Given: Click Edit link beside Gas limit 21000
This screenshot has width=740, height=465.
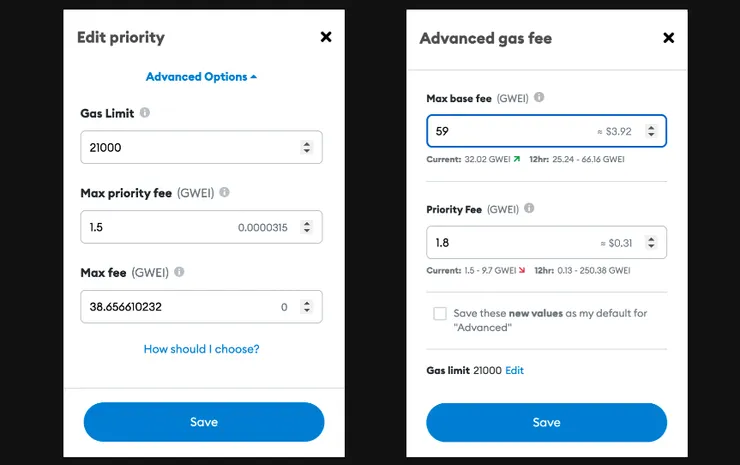Looking at the screenshot, I should [514, 370].
